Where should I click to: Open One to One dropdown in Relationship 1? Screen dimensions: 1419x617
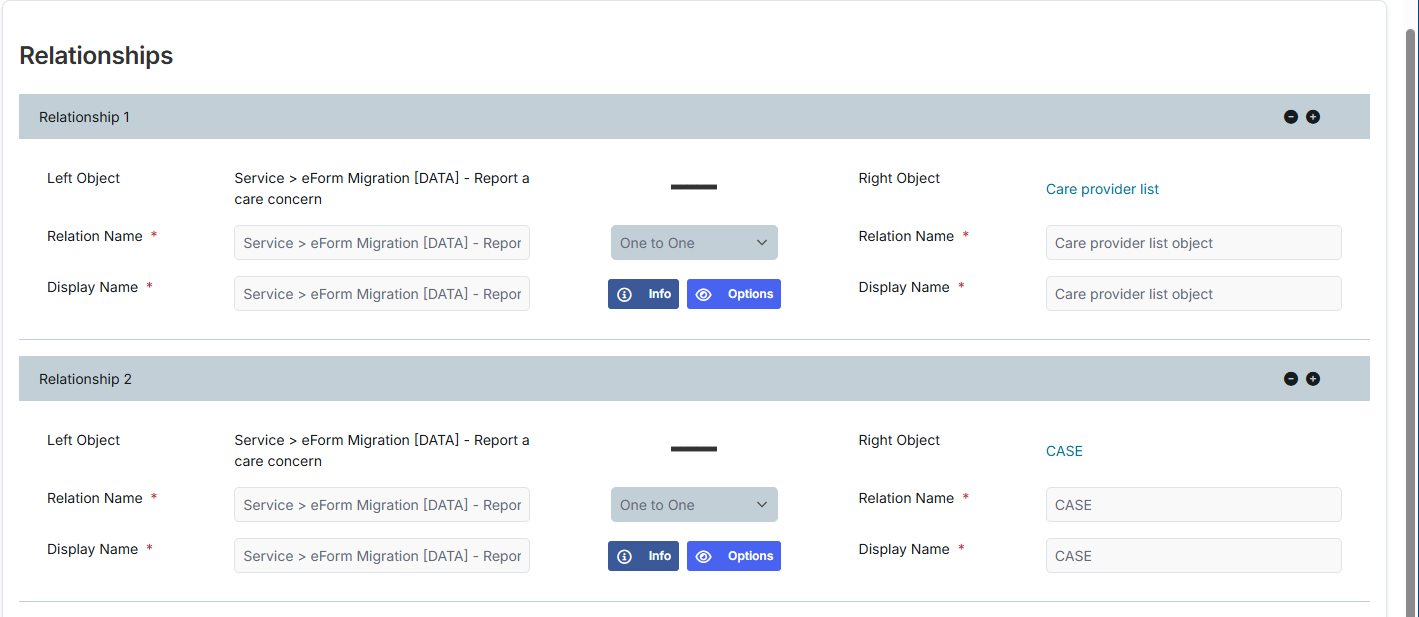pyautogui.click(x=694, y=243)
